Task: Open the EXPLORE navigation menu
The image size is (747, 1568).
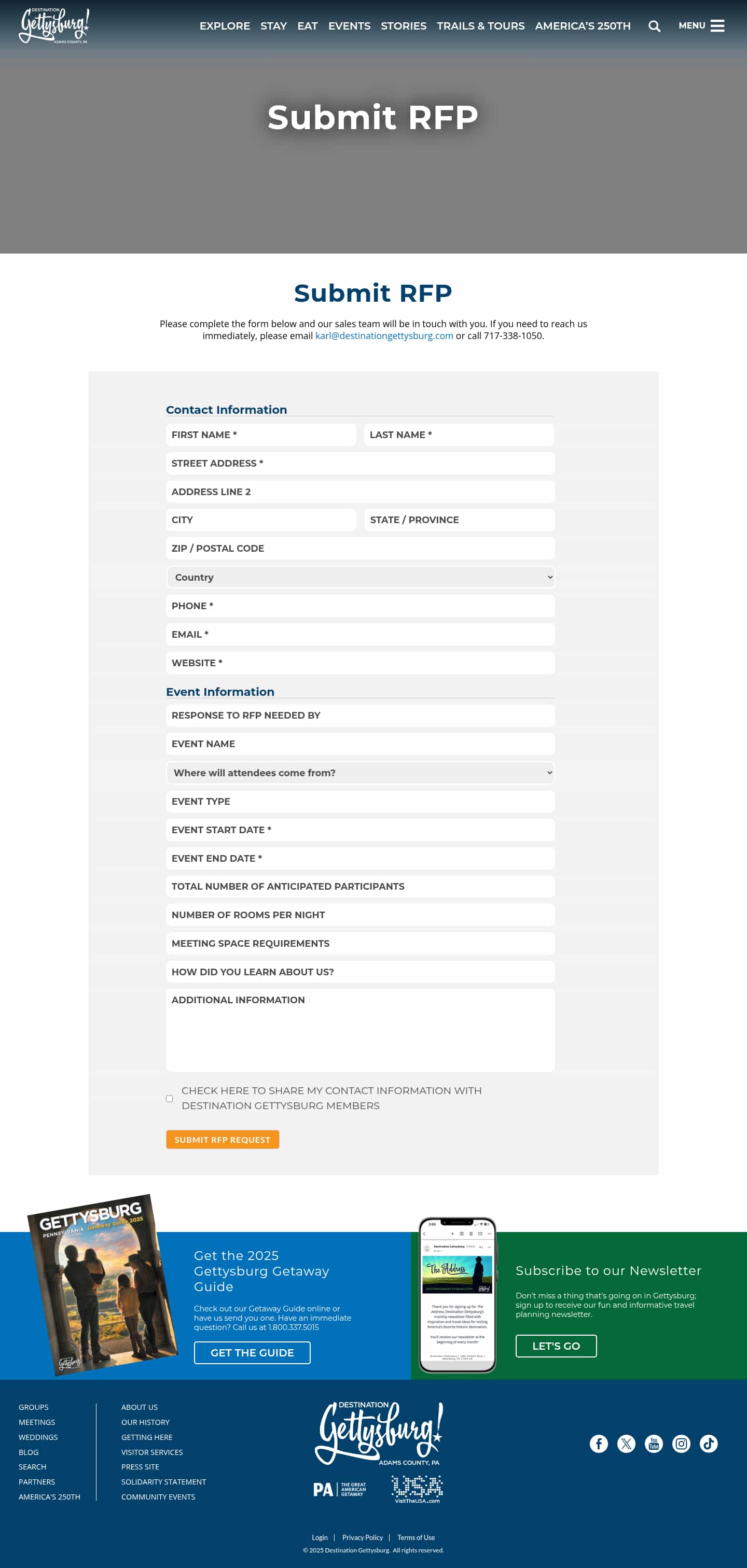Action: (x=225, y=26)
